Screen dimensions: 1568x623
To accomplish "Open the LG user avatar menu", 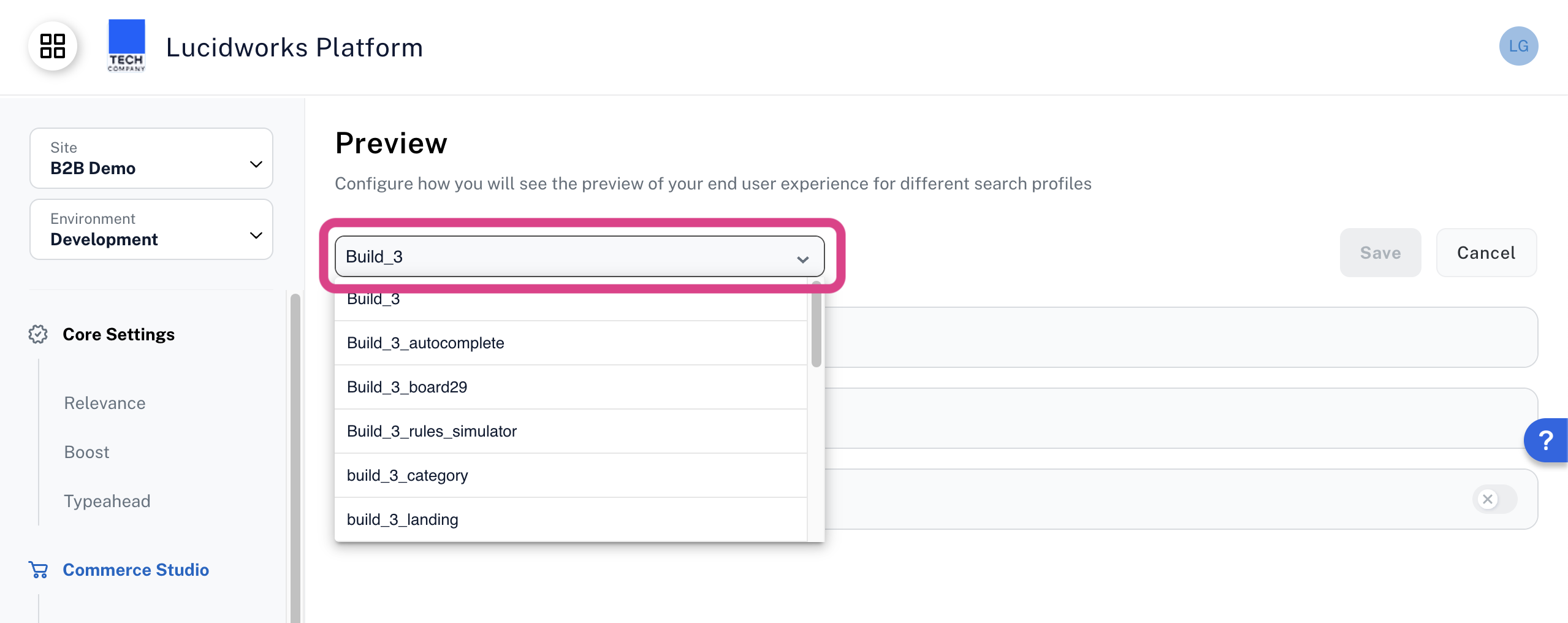I will (1520, 45).
